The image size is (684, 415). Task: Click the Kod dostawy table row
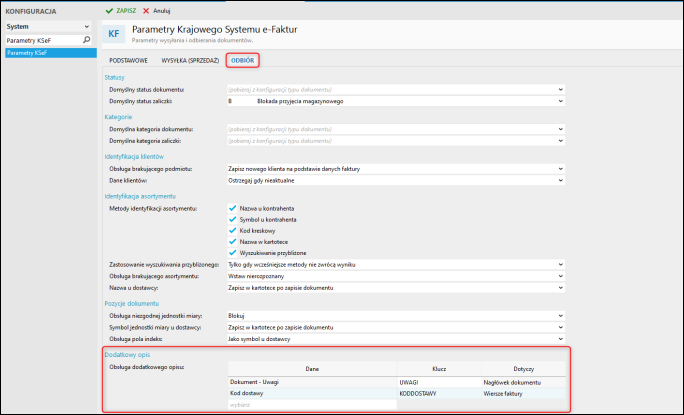(312, 394)
